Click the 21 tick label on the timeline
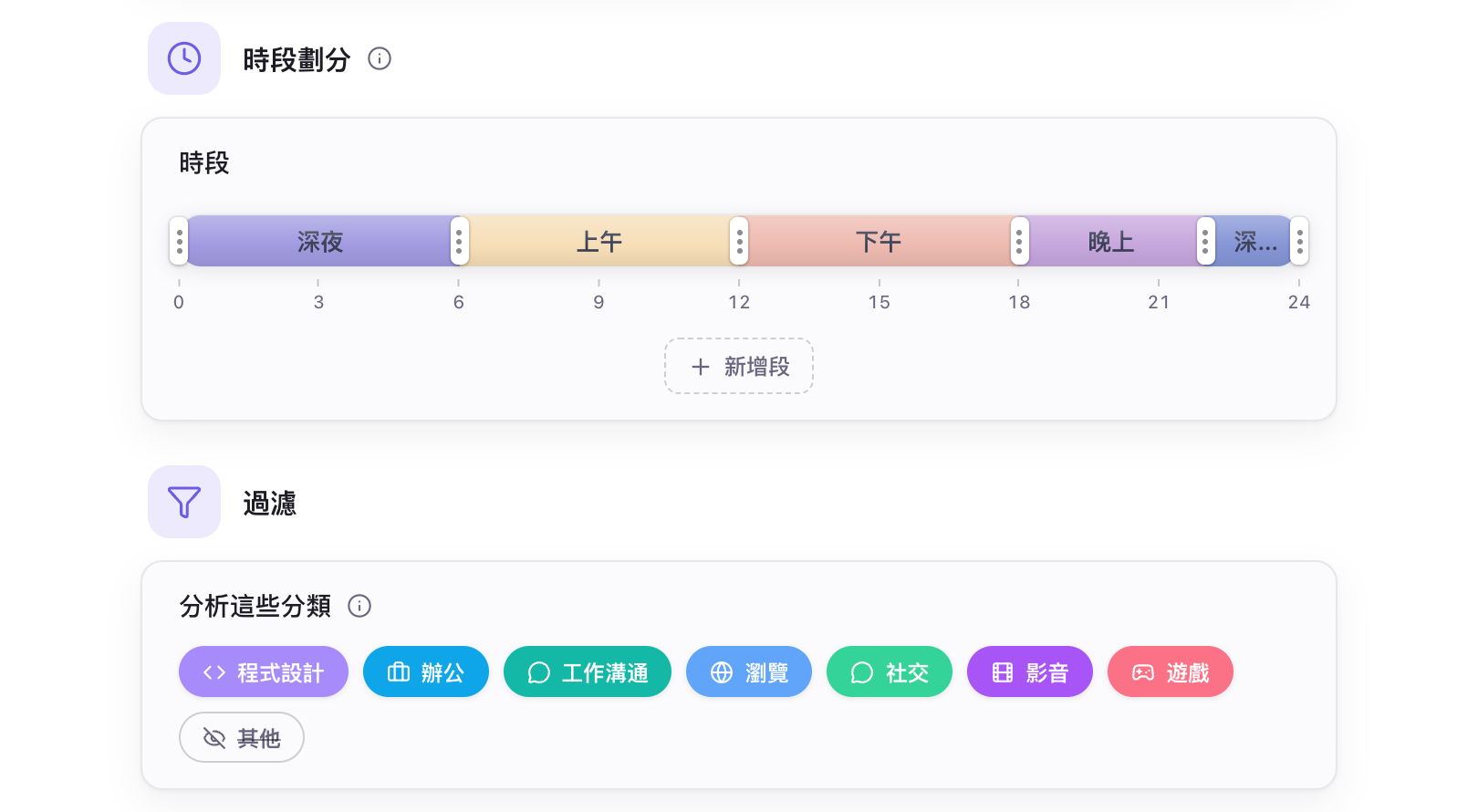Image resolution: width=1478 pixels, height=812 pixels. tap(1159, 302)
